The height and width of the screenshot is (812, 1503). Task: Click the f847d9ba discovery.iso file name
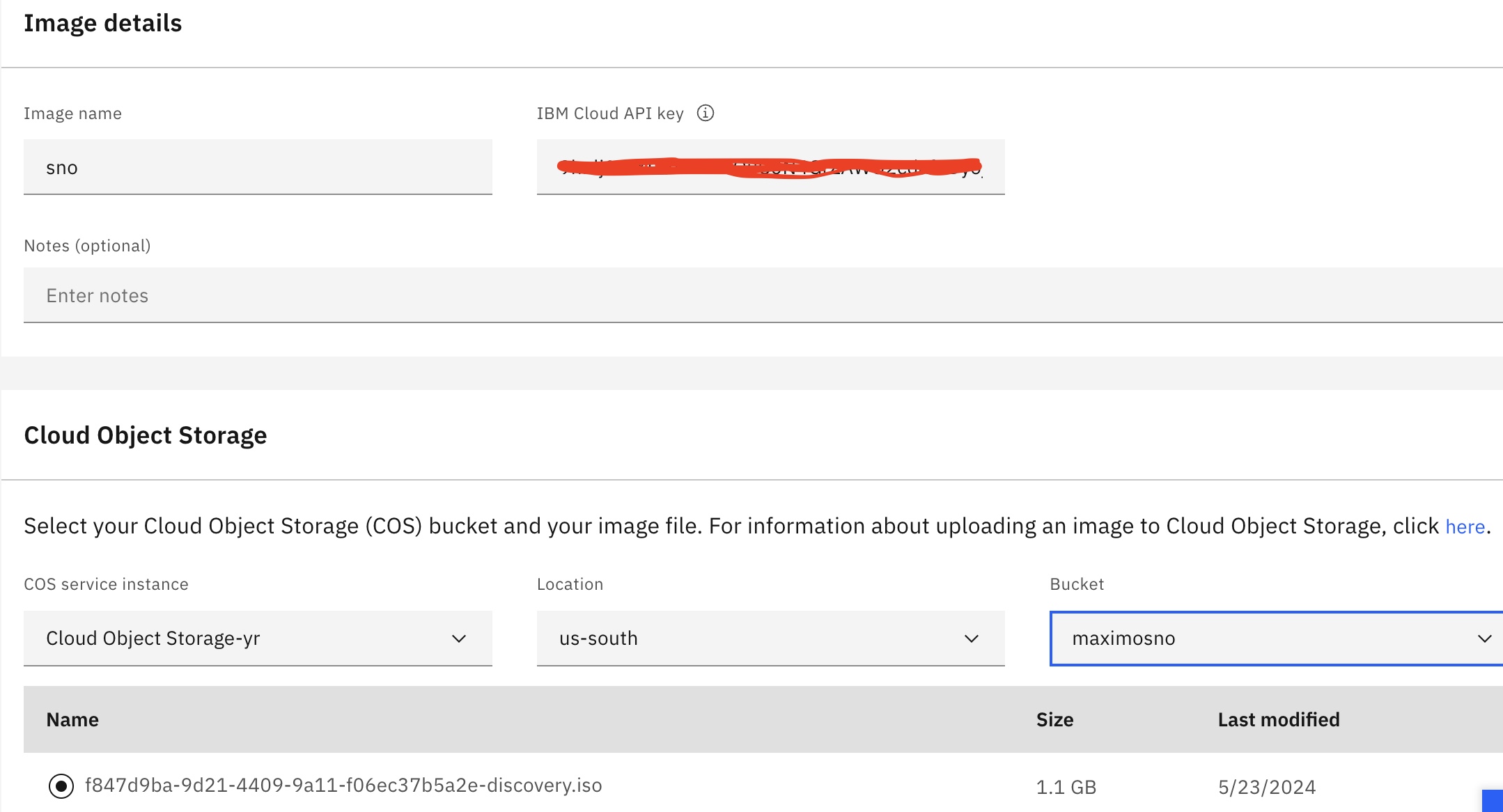[x=343, y=786]
